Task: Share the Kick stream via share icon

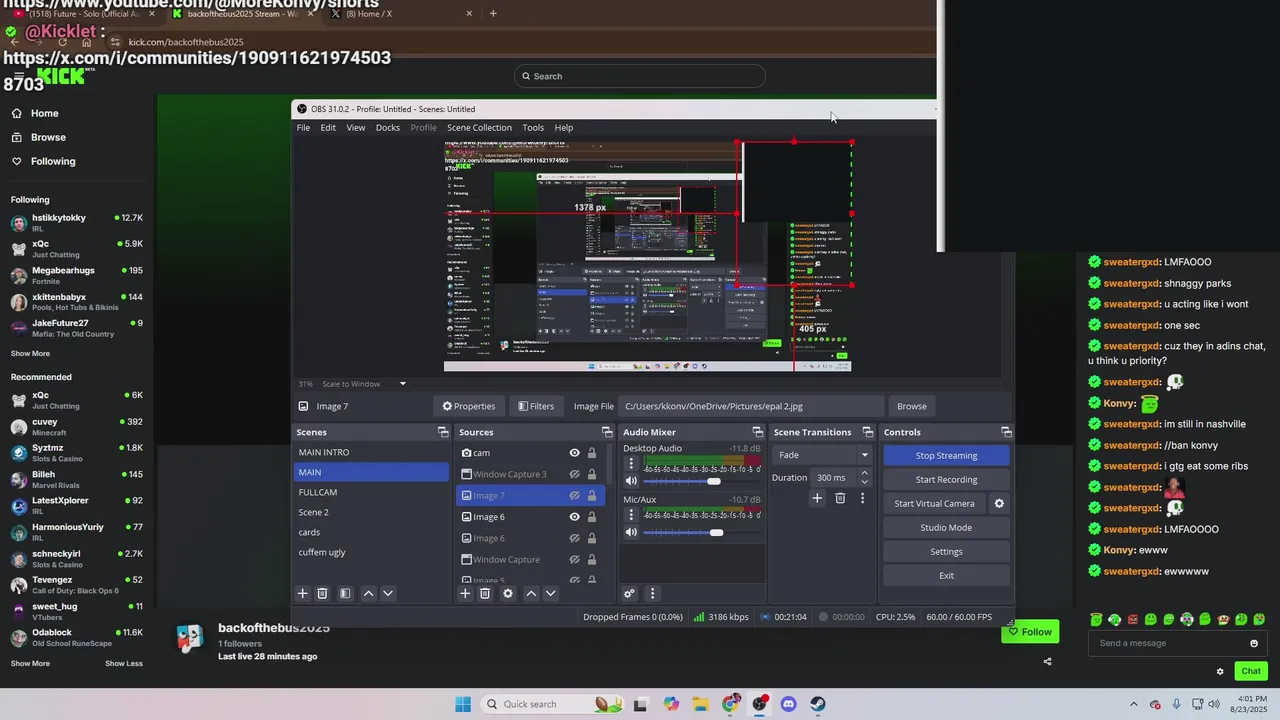Action: tap(1047, 661)
